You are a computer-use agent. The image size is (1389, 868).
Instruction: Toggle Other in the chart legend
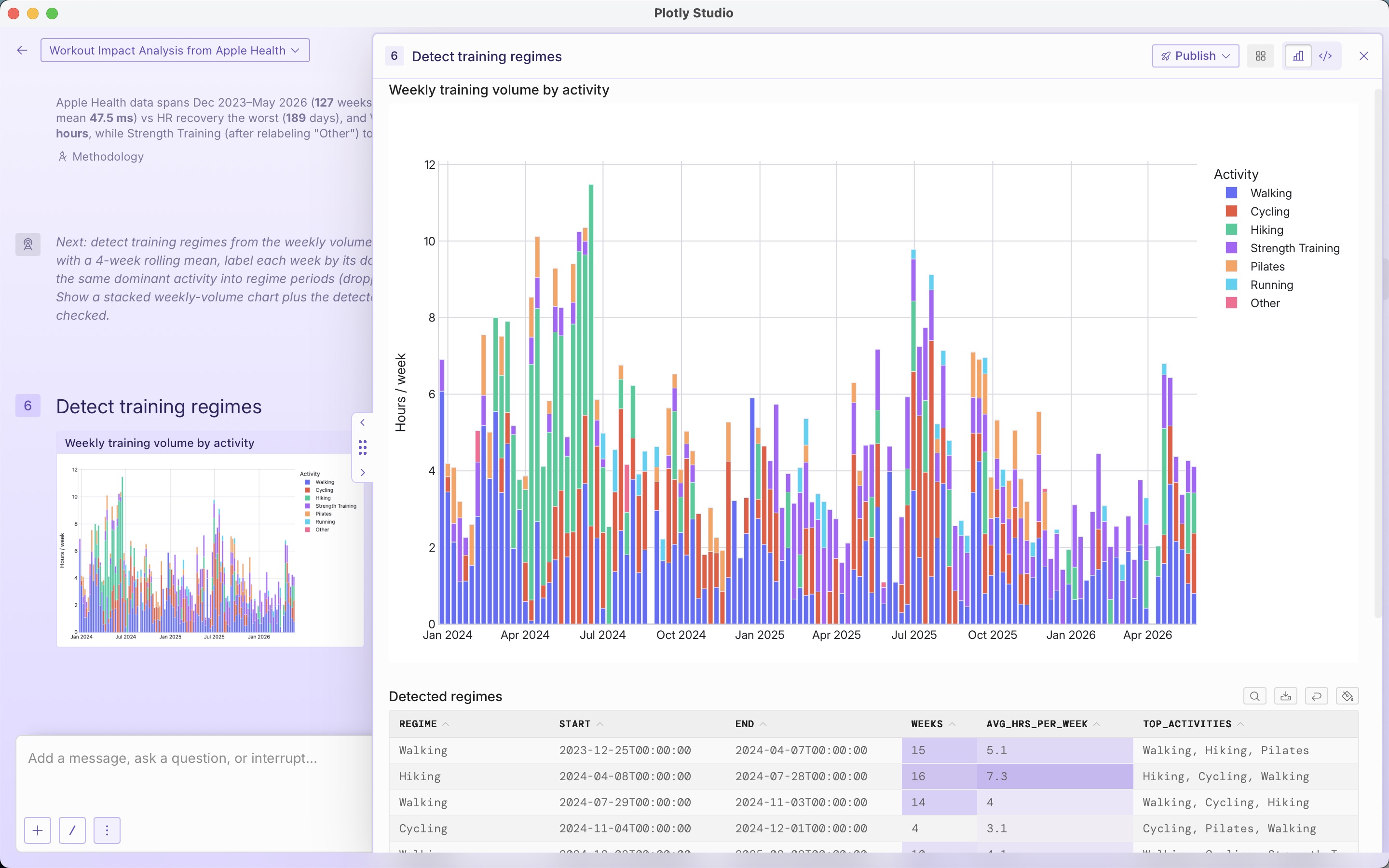(x=1253, y=304)
